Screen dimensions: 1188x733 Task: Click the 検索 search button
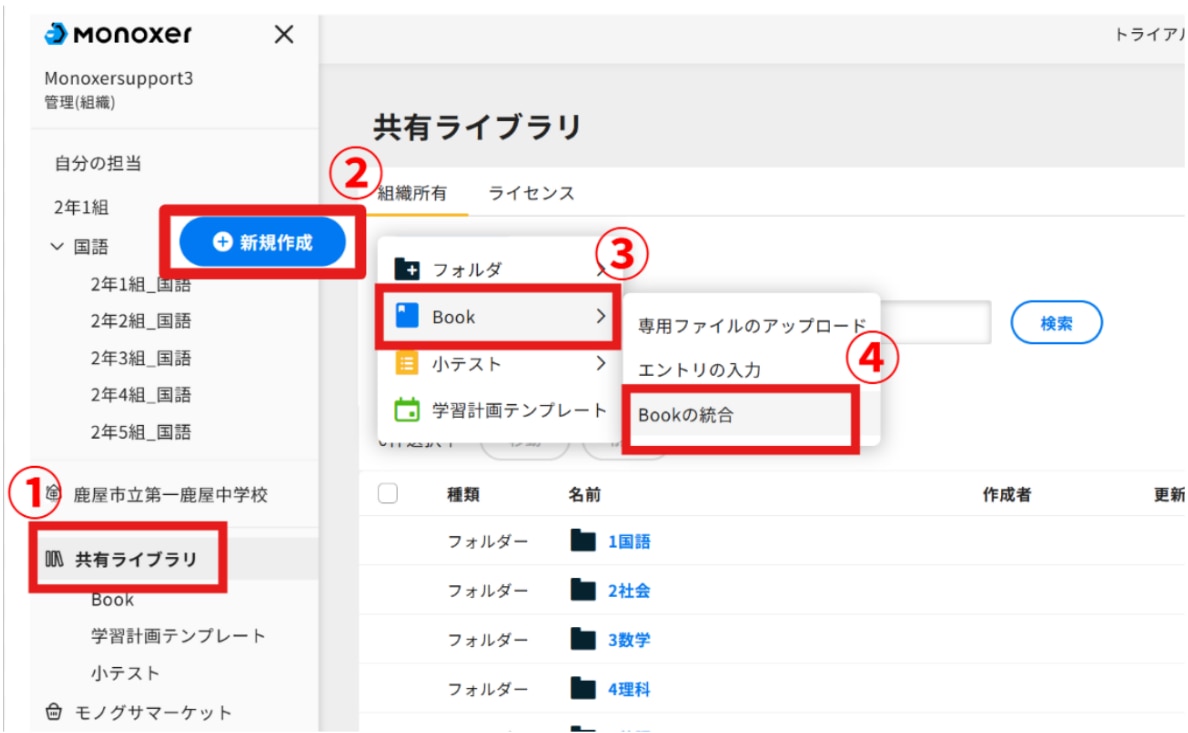coord(1056,323)
